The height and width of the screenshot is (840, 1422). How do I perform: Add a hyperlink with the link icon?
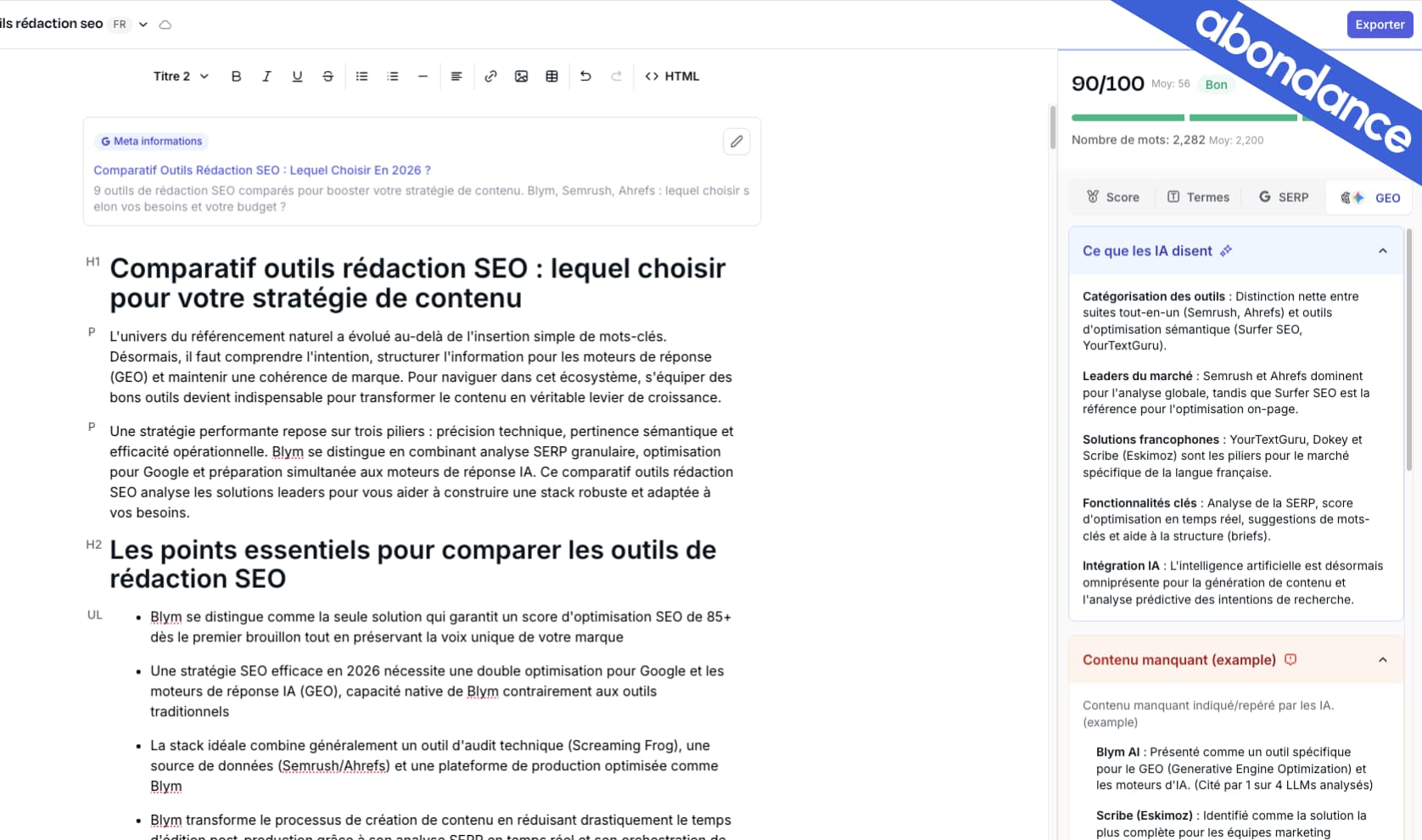(x=490, y=76)
